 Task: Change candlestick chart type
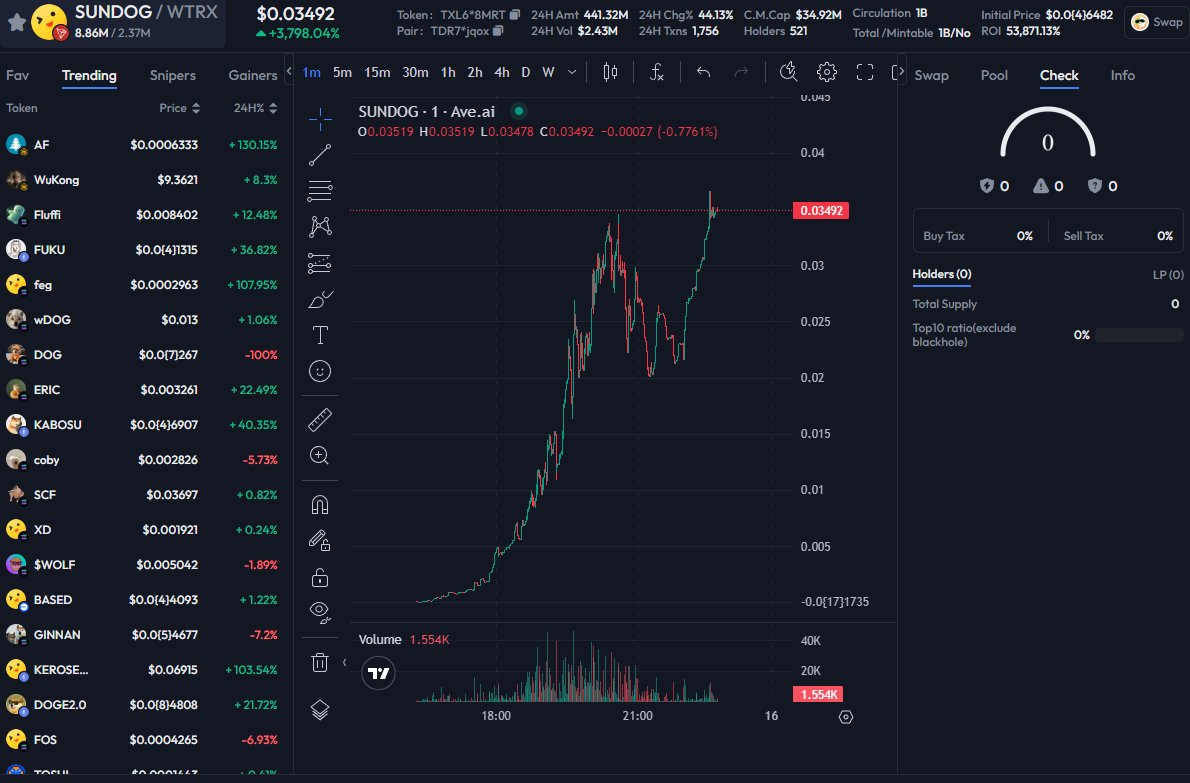[610, 72]
